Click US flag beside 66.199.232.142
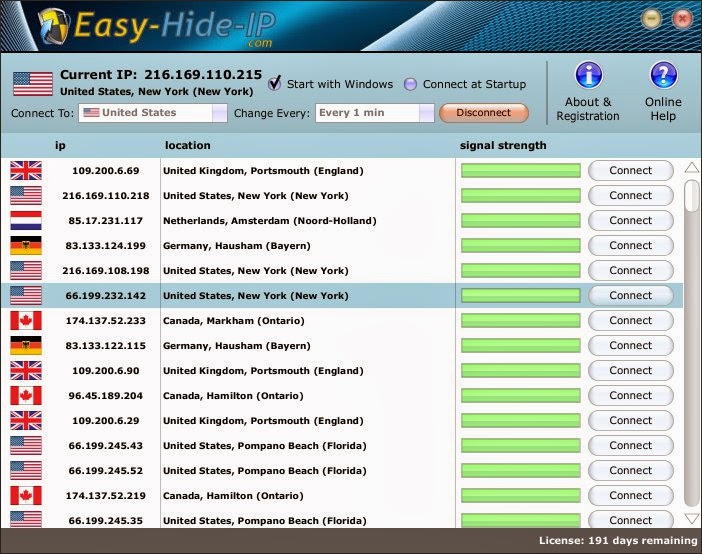This screenshot has width=702, height=554. [26, 296]
